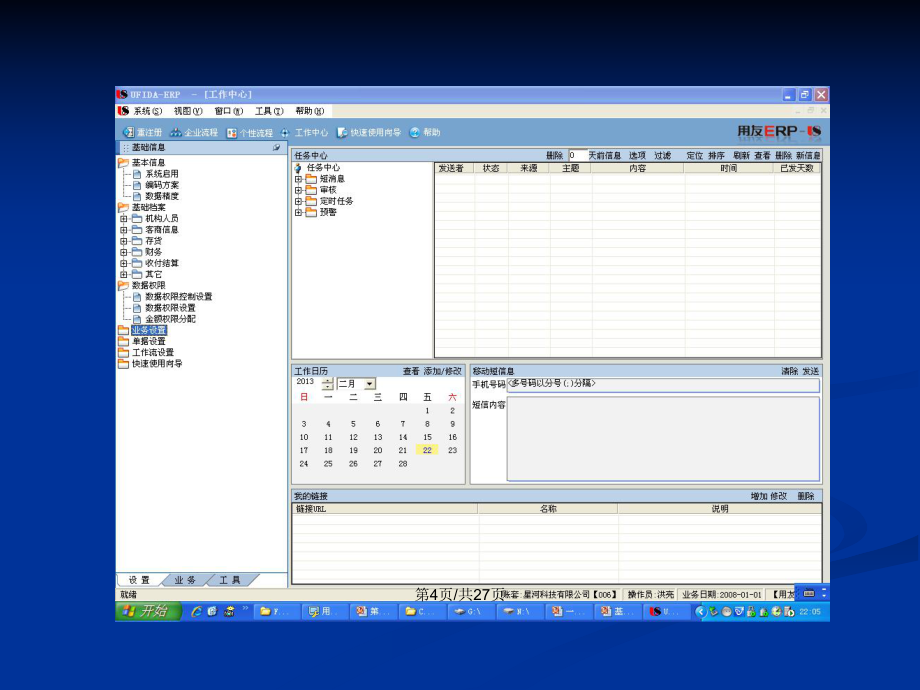Viewport: 920px width, 690px height.
Task: Click the 帮助 question mark toolbar icon
Action: point(414,132)
